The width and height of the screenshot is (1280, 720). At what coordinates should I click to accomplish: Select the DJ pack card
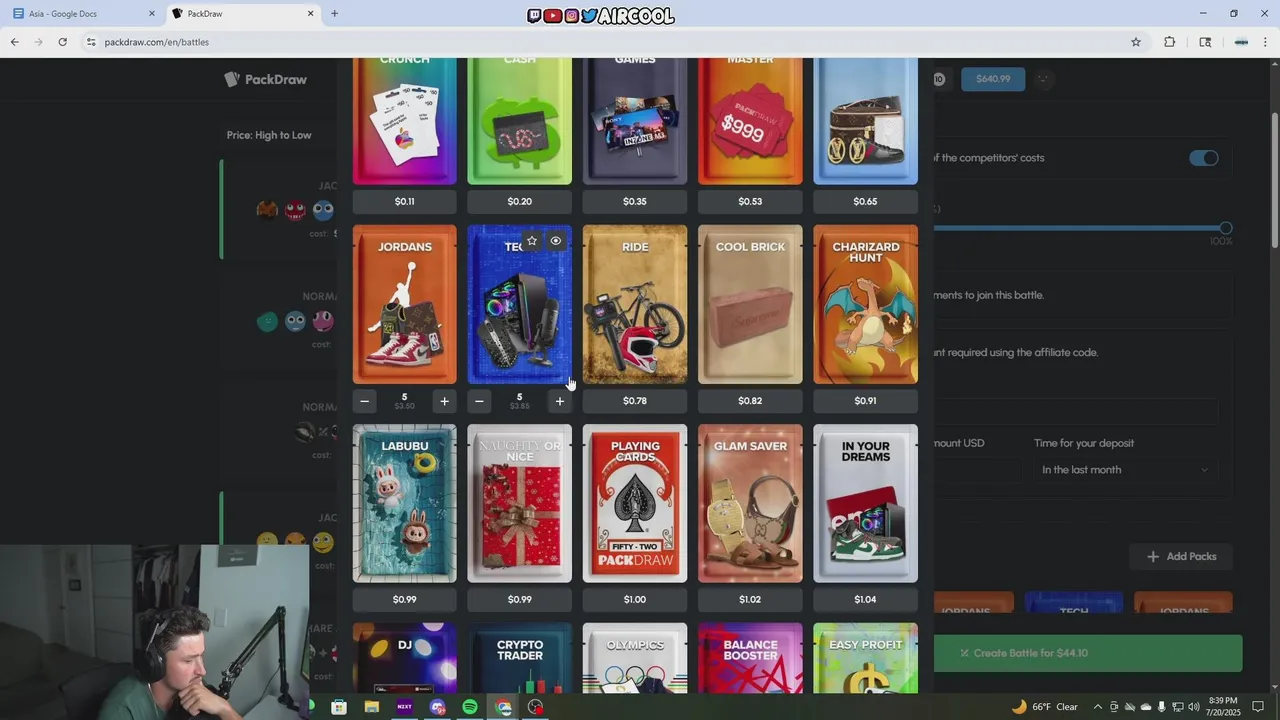pos(405,658)
